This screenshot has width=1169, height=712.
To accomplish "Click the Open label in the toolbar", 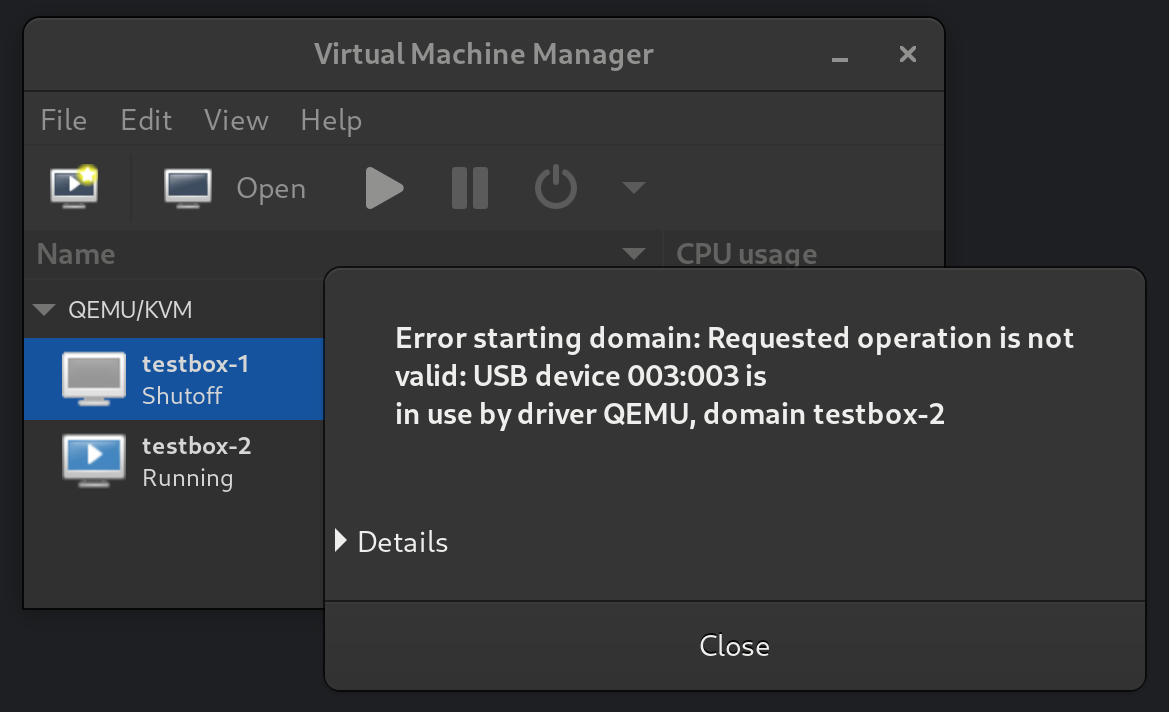I will 271,188.
